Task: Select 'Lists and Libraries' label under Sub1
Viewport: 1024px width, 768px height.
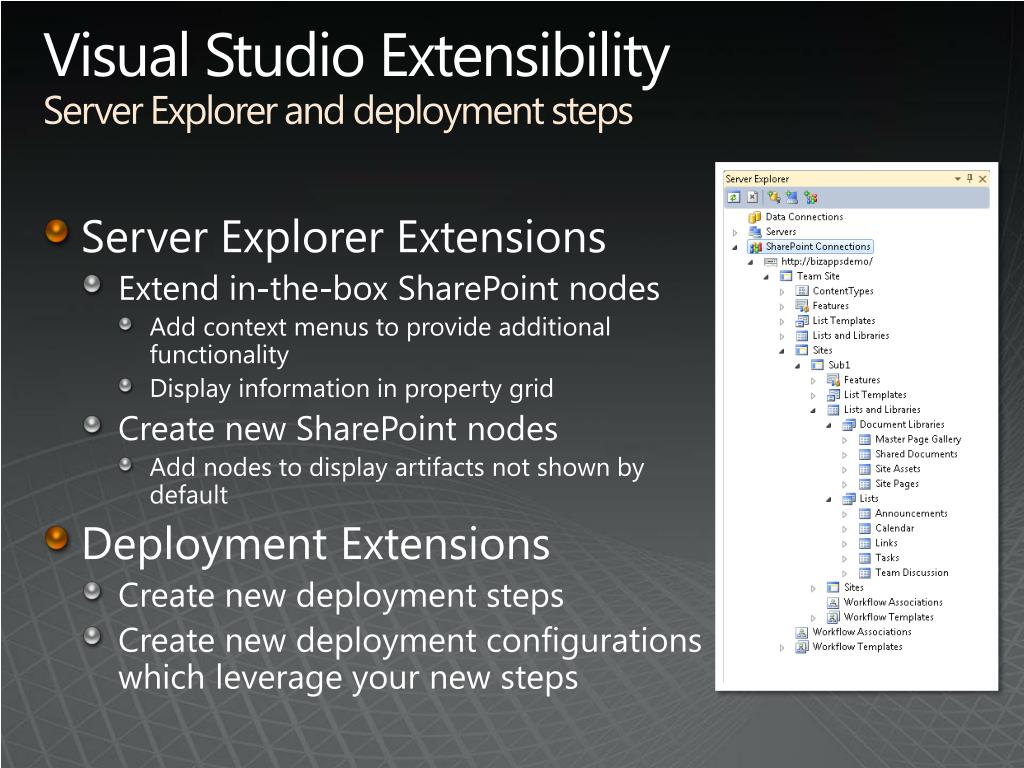Action: click(882, 409)
